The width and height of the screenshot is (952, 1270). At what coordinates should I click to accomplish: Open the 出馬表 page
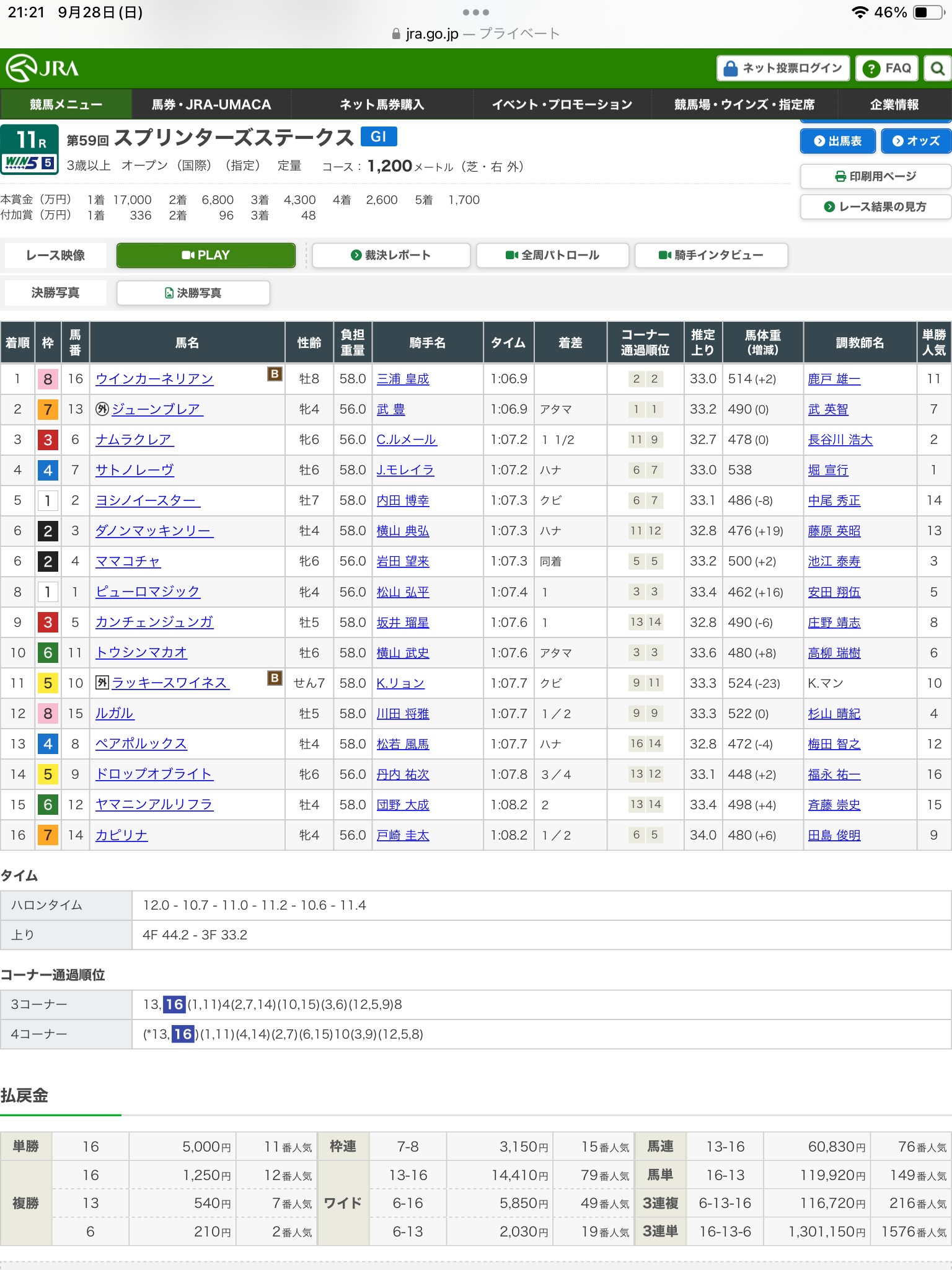tap(837, 141)
